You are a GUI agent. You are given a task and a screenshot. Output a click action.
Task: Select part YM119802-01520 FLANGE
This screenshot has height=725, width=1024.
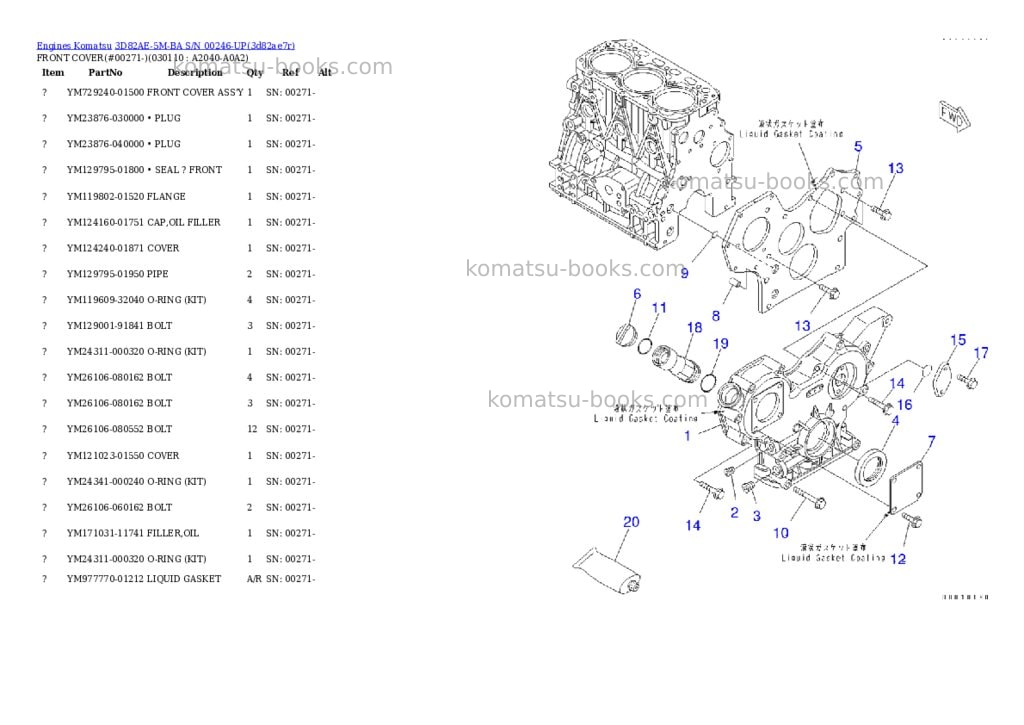(x=126, y=197)
